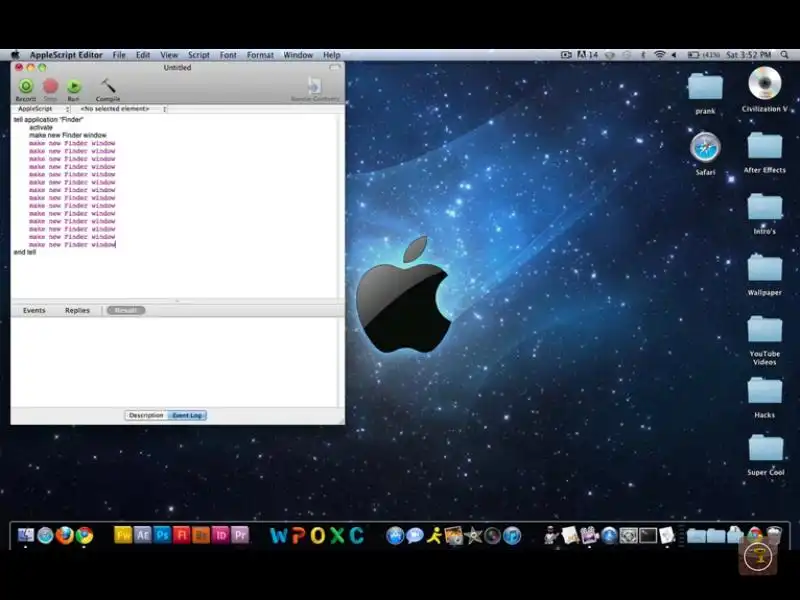Open iChat speech bubble icon in Dock
The image size is (800, 600).
(x=415, y=535)
